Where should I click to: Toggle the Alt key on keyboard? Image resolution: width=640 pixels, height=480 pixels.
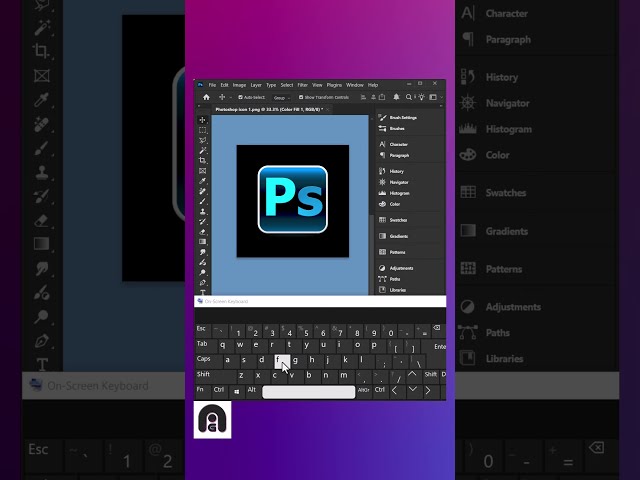click(253, 391)
